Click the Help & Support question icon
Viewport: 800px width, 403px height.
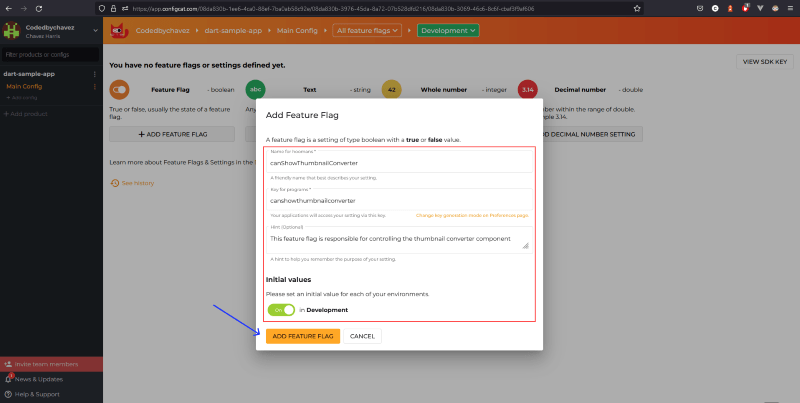pyautogui.click(x=8, y=394)
